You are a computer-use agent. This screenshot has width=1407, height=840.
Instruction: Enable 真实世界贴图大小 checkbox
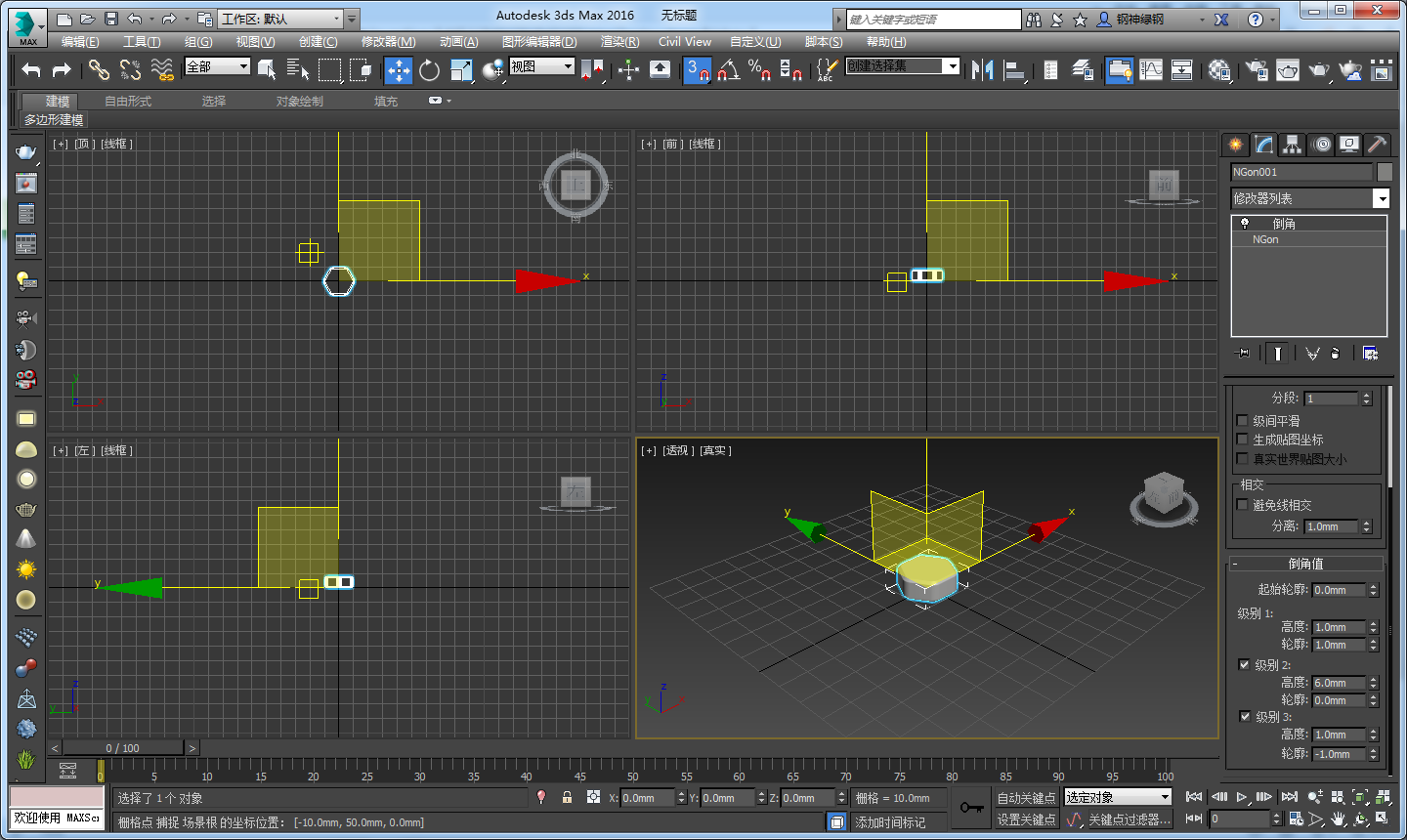pos(1243,458)
